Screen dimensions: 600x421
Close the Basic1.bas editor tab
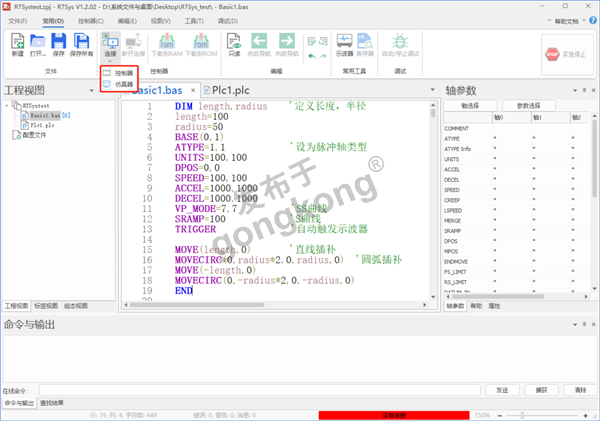point(193,90)
